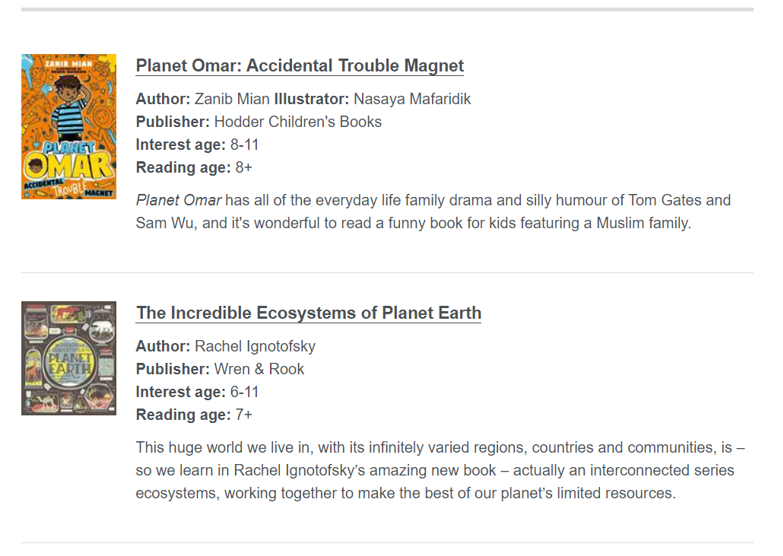The height and width of the screenshot is (556, 783).
Task: Click the orange Planet Omar book cover
Action: click(69, 126)
